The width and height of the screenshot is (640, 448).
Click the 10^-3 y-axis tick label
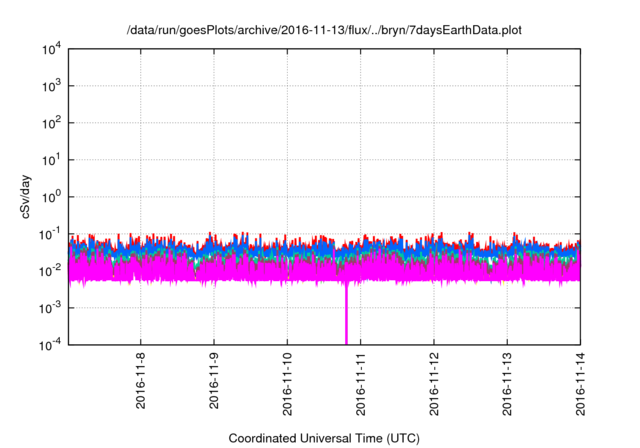pos(51,308)
